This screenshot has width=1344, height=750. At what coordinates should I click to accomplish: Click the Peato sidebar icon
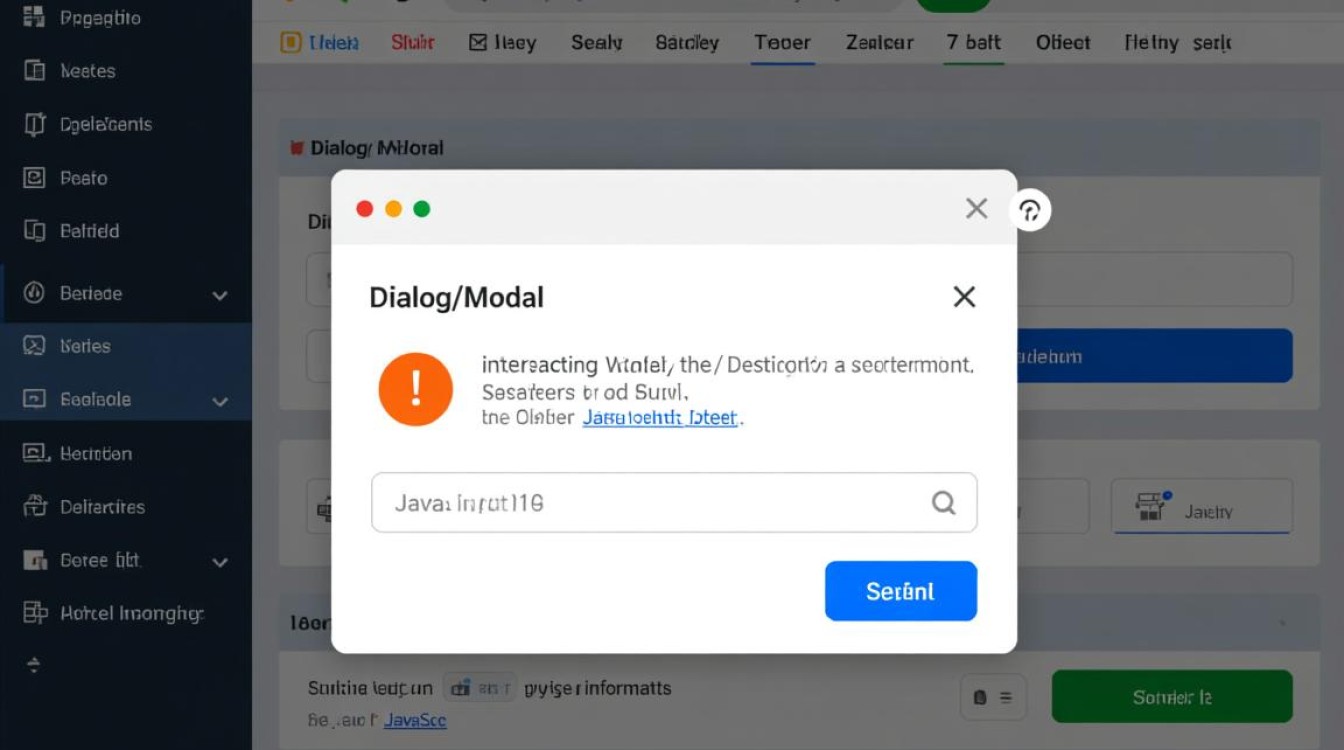pyautogui.click(x=34, y=178)
